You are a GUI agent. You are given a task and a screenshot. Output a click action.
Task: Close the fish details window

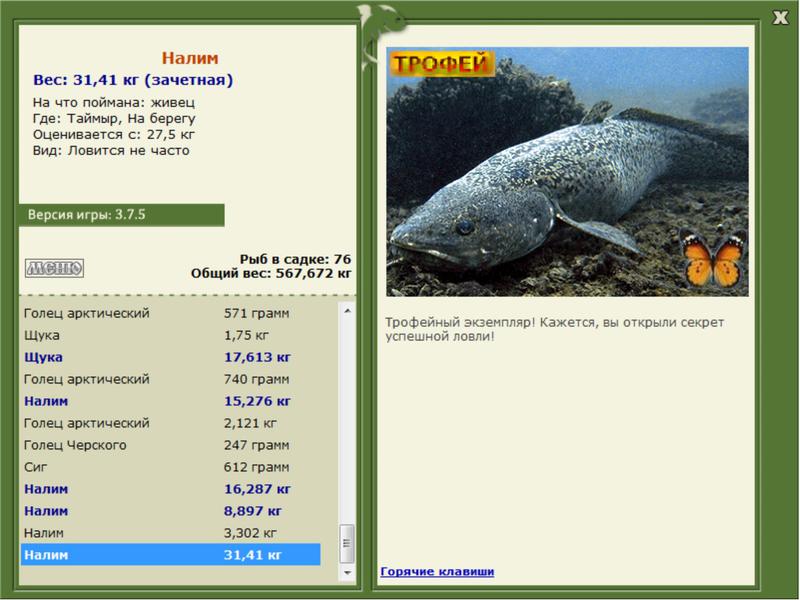tap(780, 18)
